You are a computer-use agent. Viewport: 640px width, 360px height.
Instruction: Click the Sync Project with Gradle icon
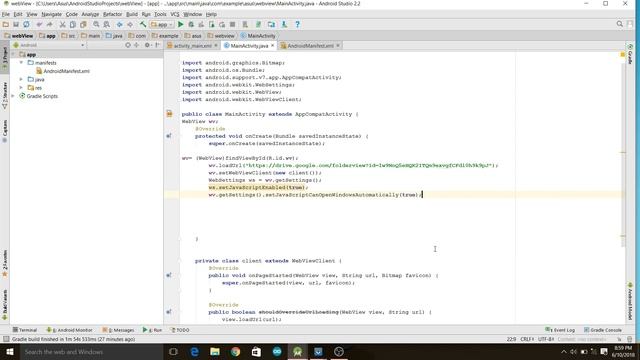coord(258,24)
